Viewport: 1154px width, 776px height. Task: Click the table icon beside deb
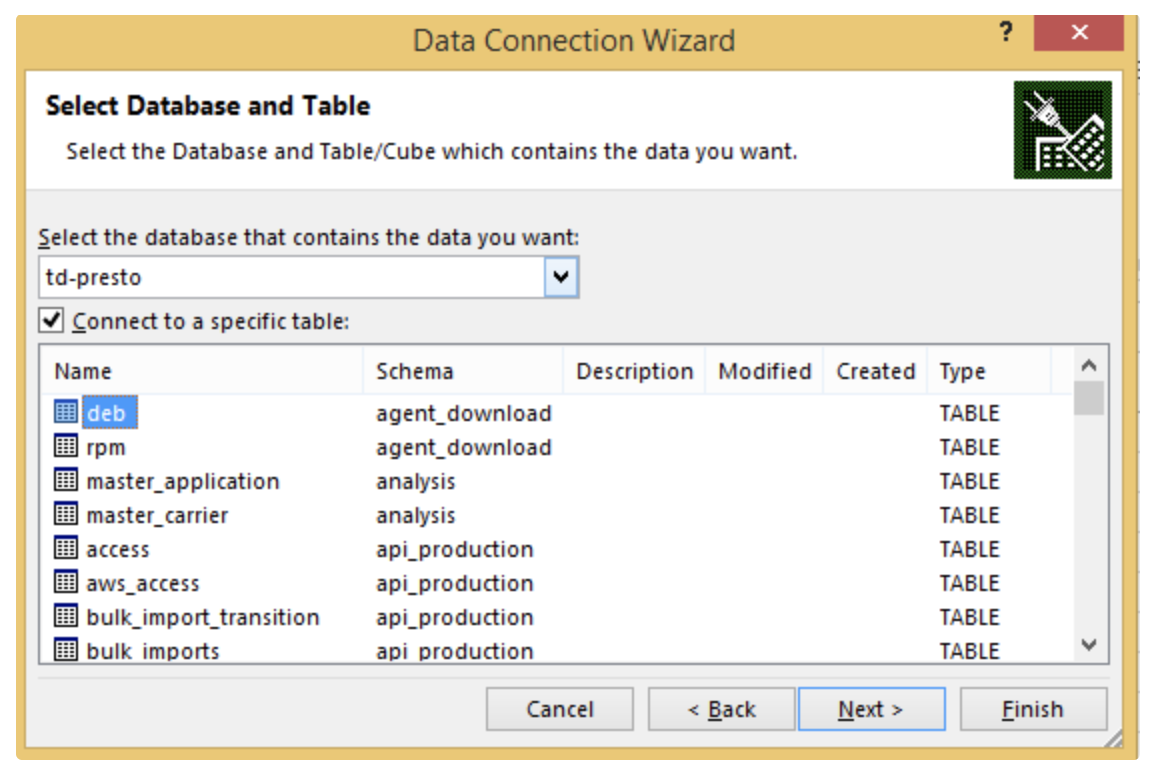pyautogui.click(x=66, y=412)
